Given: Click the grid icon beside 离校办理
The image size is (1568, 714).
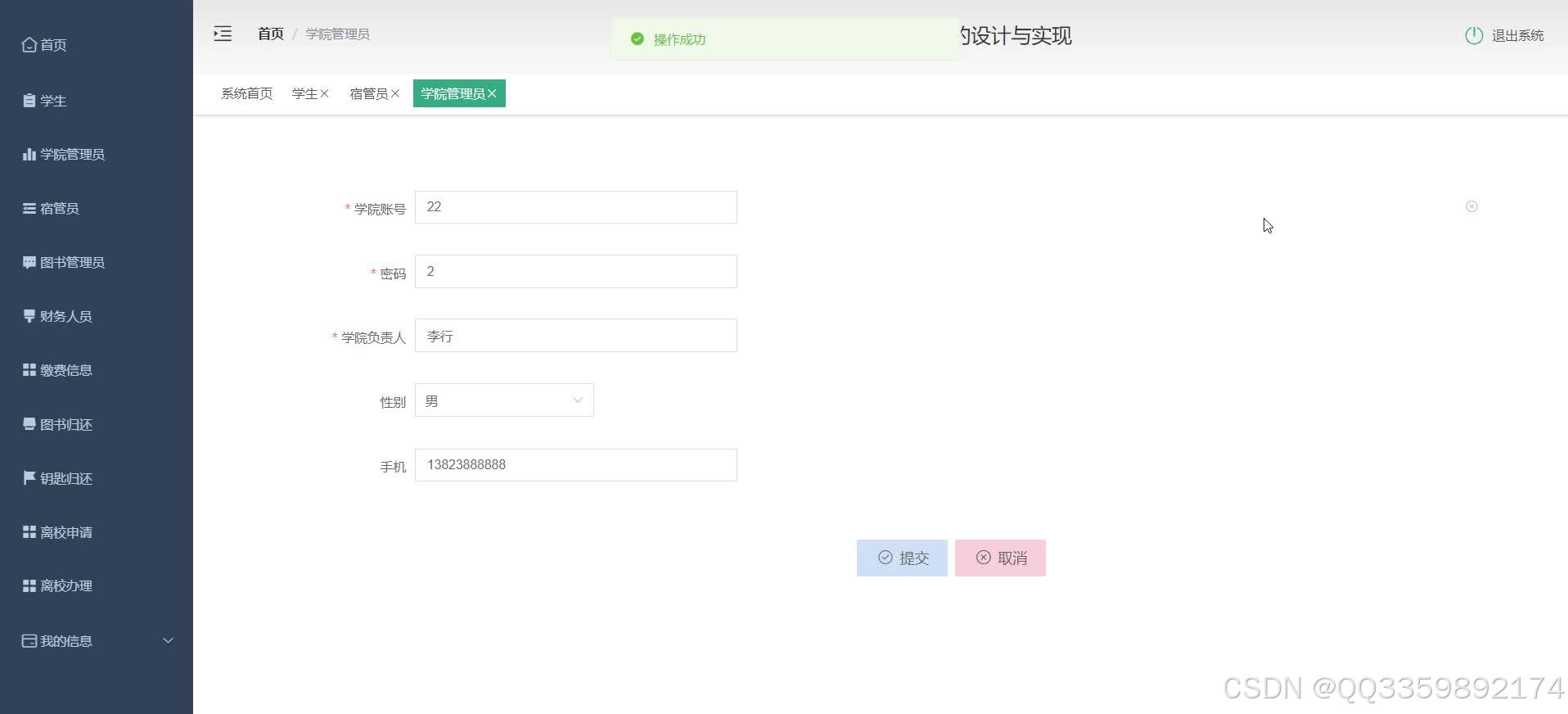Looking at the screenshot, I should point(29,585).
